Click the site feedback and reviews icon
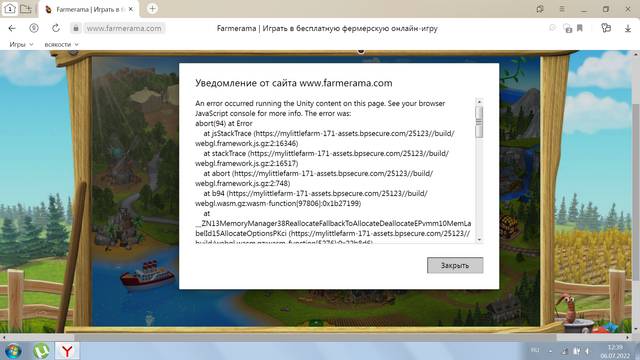The width and height of the screenshot is (640, 360). 567,28
